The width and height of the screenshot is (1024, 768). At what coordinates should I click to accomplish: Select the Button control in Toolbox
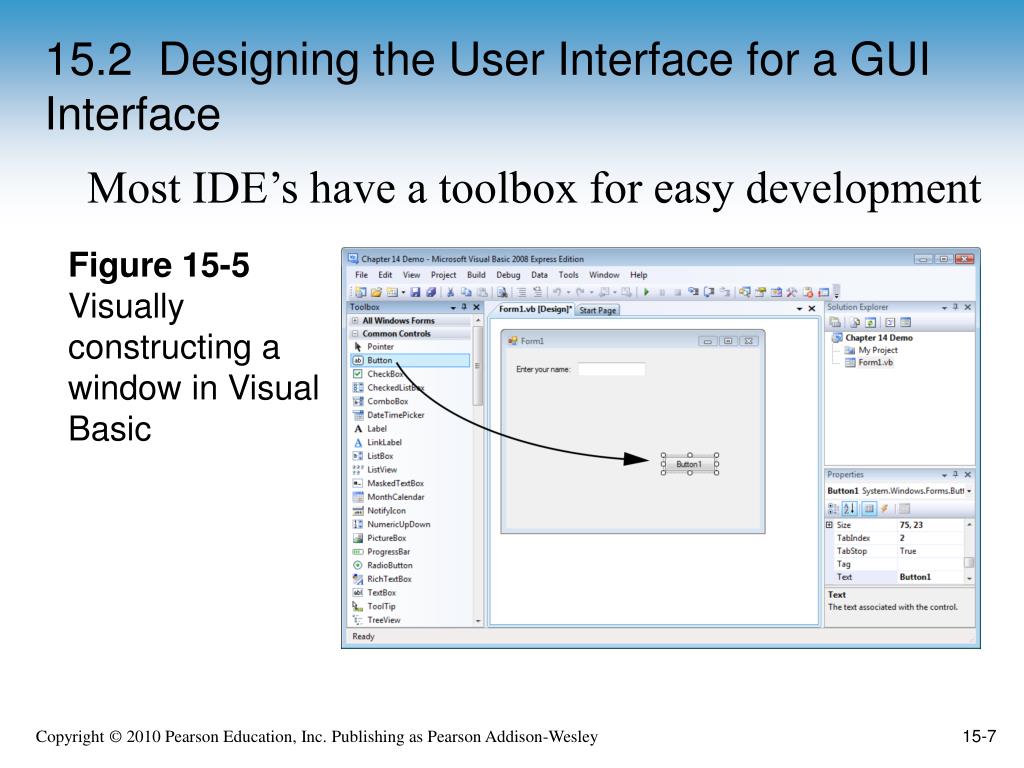(409, 360)
